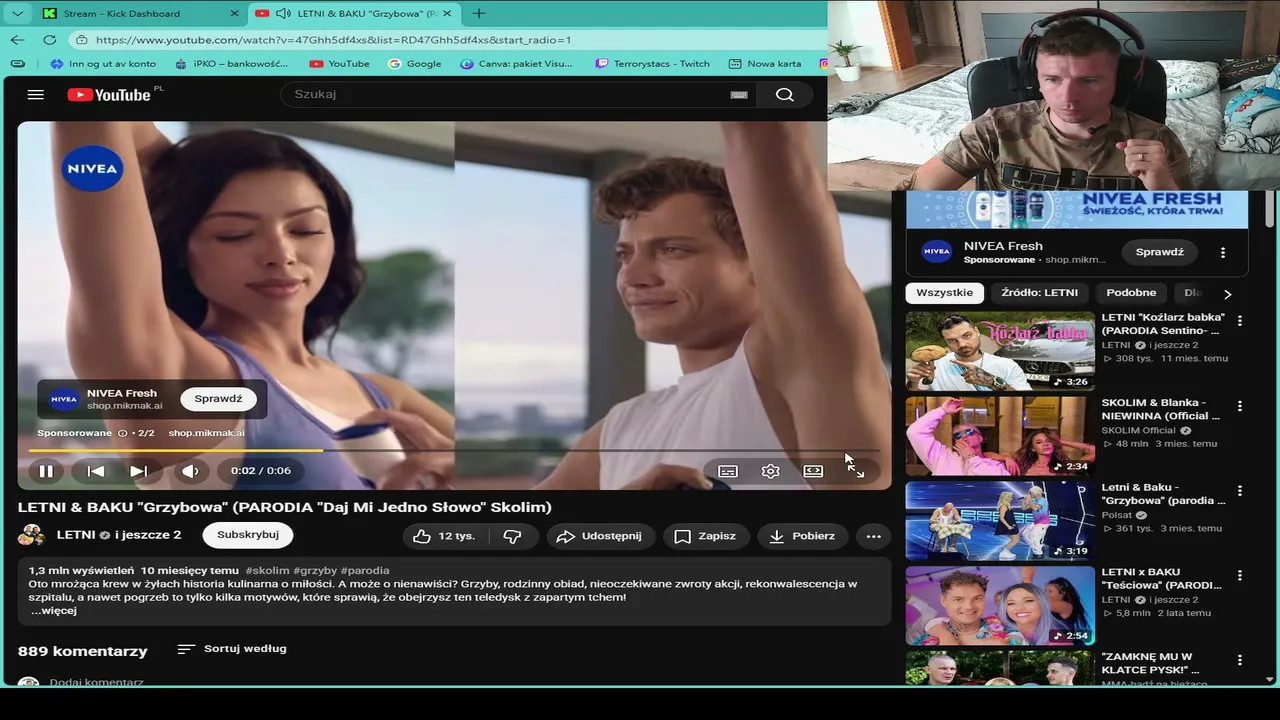Like the video with thumbs up
Viewport: 1280px width, 720px height.
coord(444,536)
